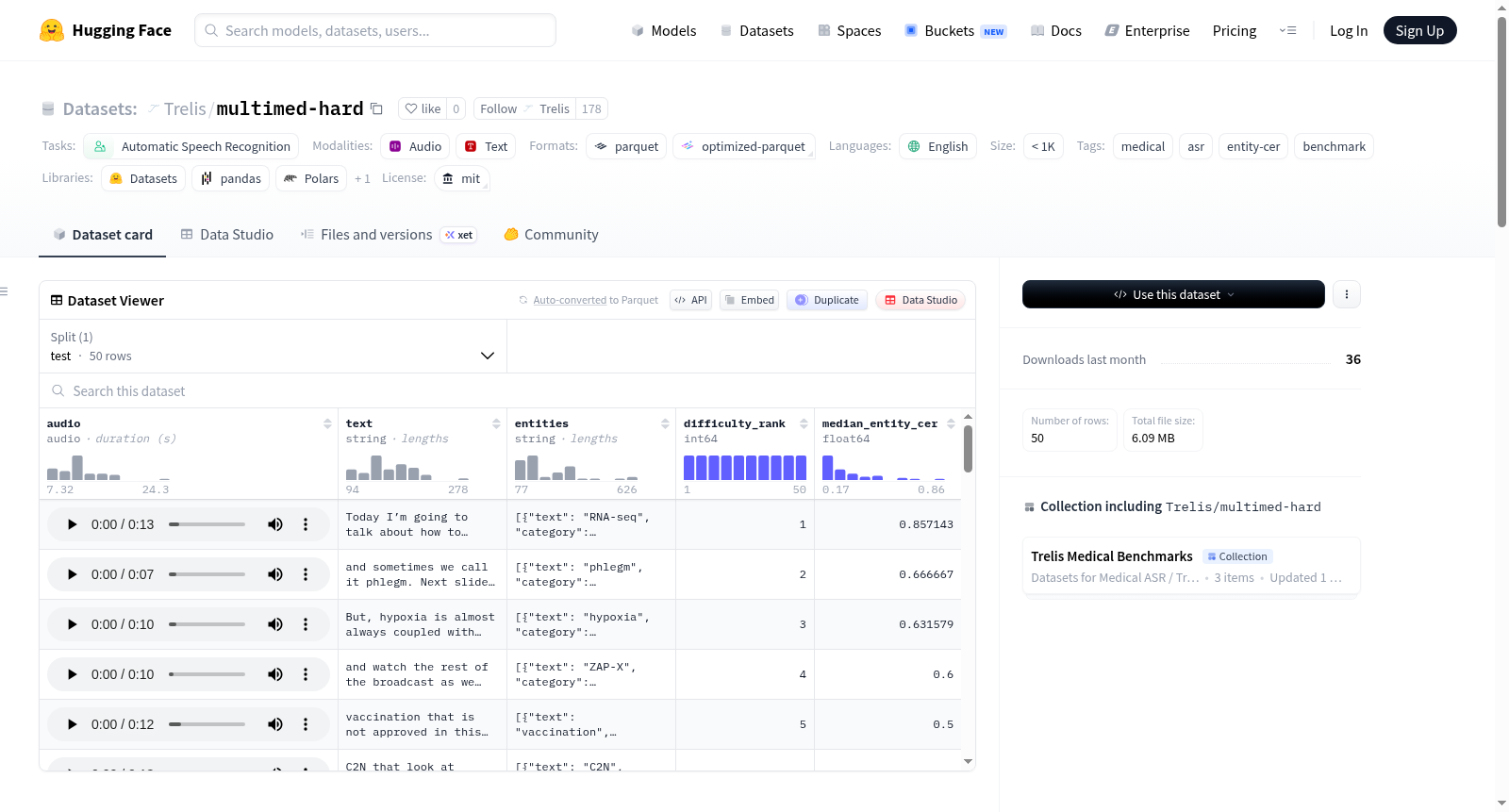Open the Trelis owner link in the title
Viewport: 1509px width, 812px height.
point(185,108)
